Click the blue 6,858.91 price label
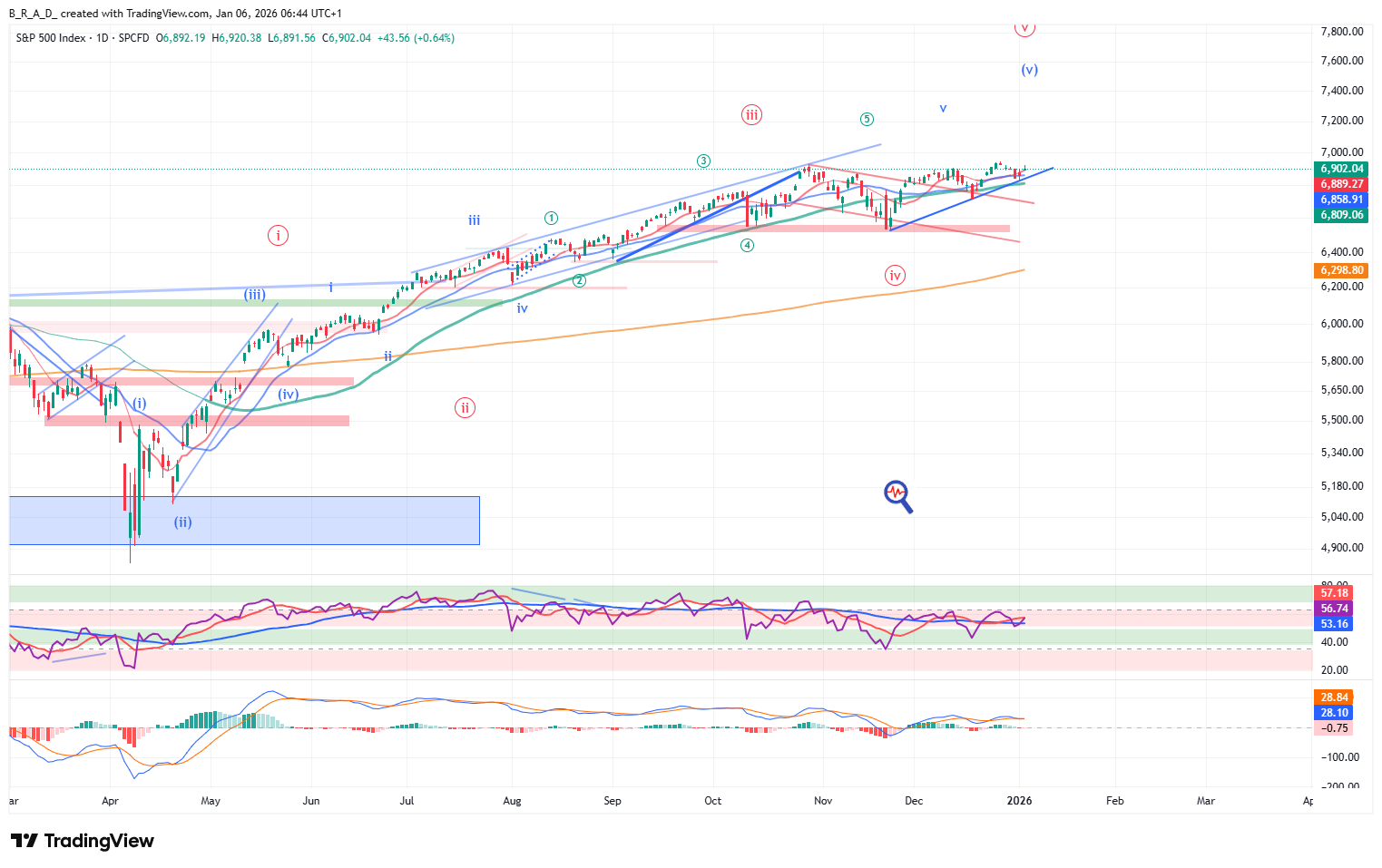 [x=1341, y=200]
